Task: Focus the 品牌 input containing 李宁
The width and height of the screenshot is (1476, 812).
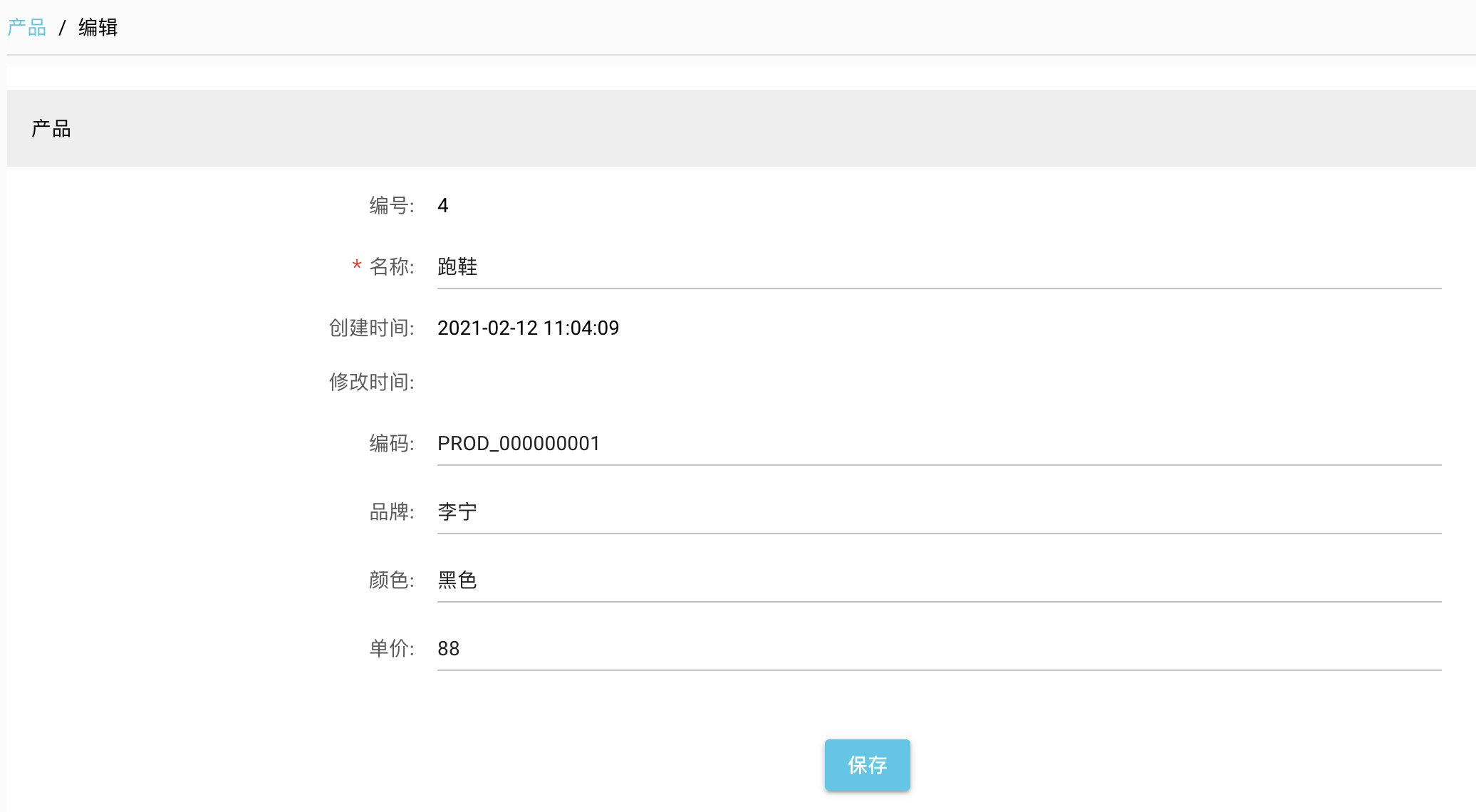Action: [x=939, y=512]
